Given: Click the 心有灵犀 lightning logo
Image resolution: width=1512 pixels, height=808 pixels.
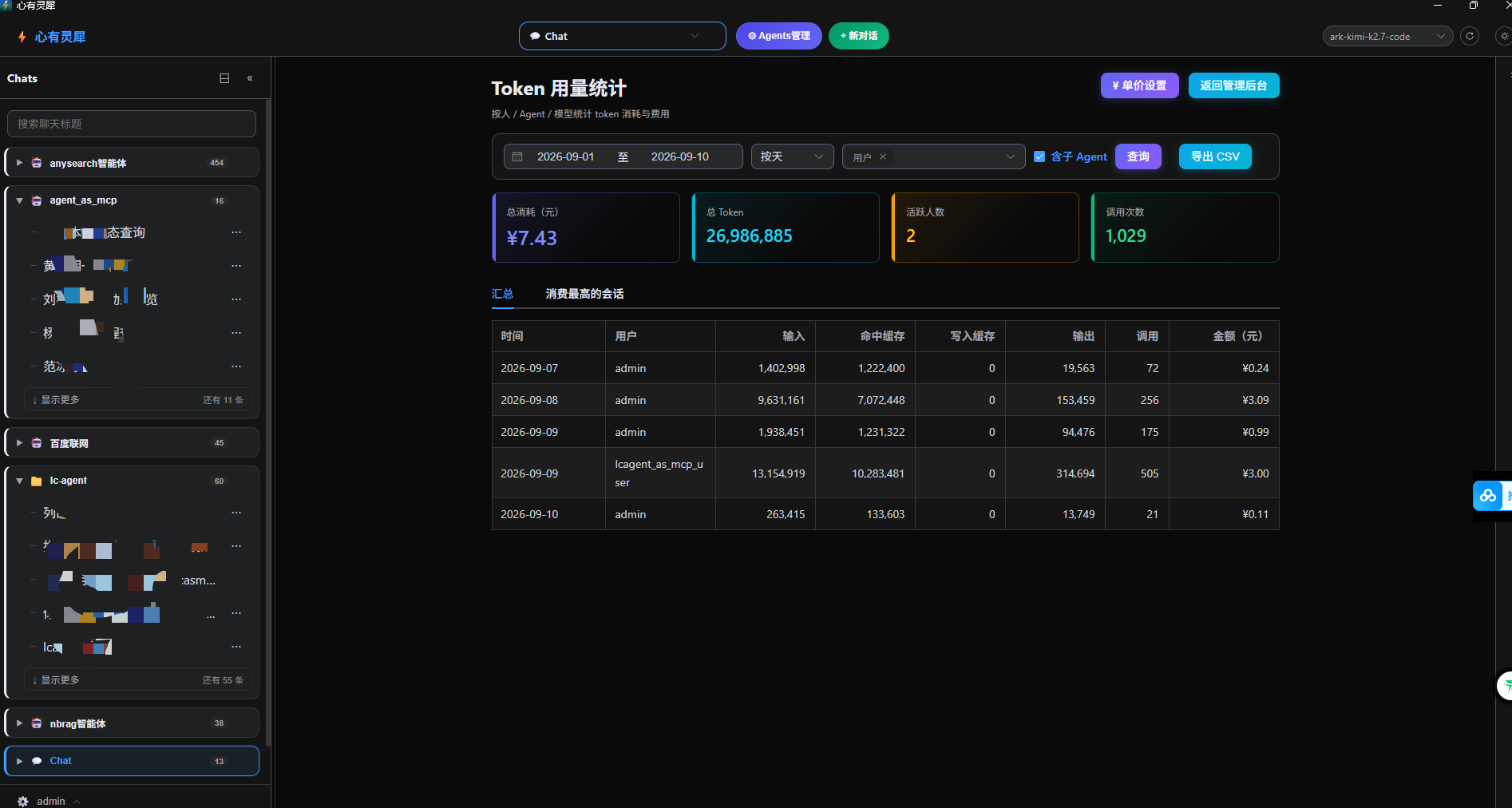Looking at the screenshot, I should click(x=22, y=37).
